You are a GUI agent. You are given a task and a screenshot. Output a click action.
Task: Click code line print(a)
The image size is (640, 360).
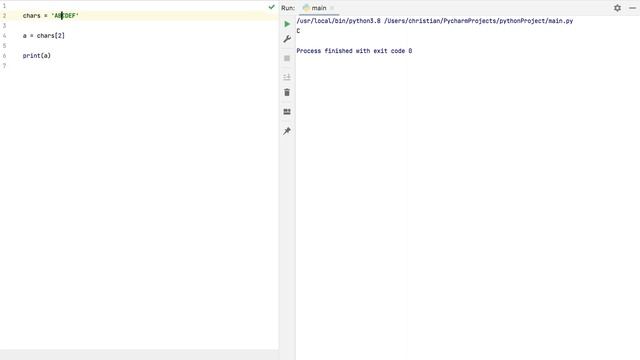(x=37, y=56)
